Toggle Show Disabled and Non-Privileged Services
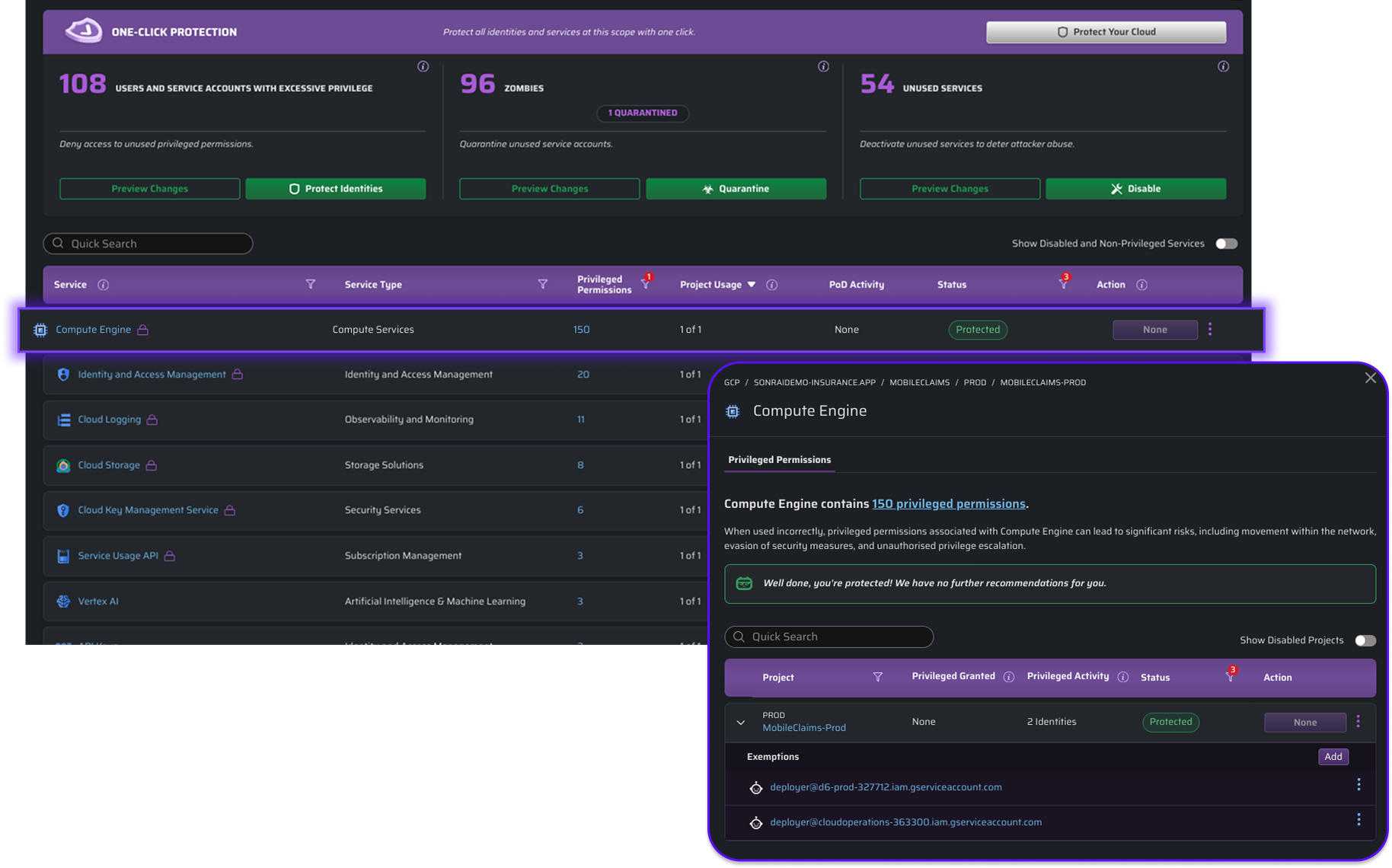Image resolution: width=1392 pixels, height=868 pixels. tap(1226, 244)
